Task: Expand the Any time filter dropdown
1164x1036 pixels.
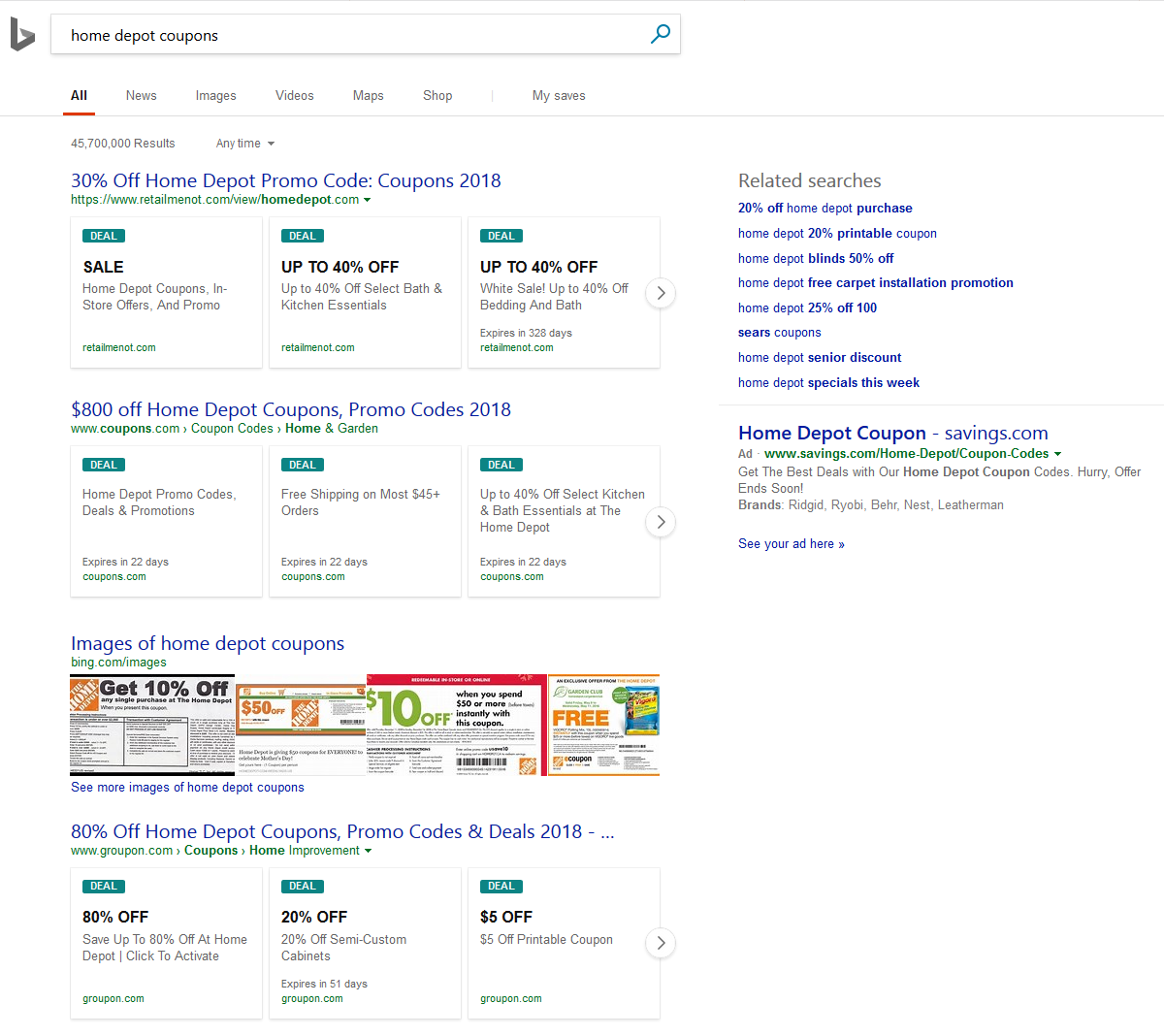Action: [x=244, y=144]
